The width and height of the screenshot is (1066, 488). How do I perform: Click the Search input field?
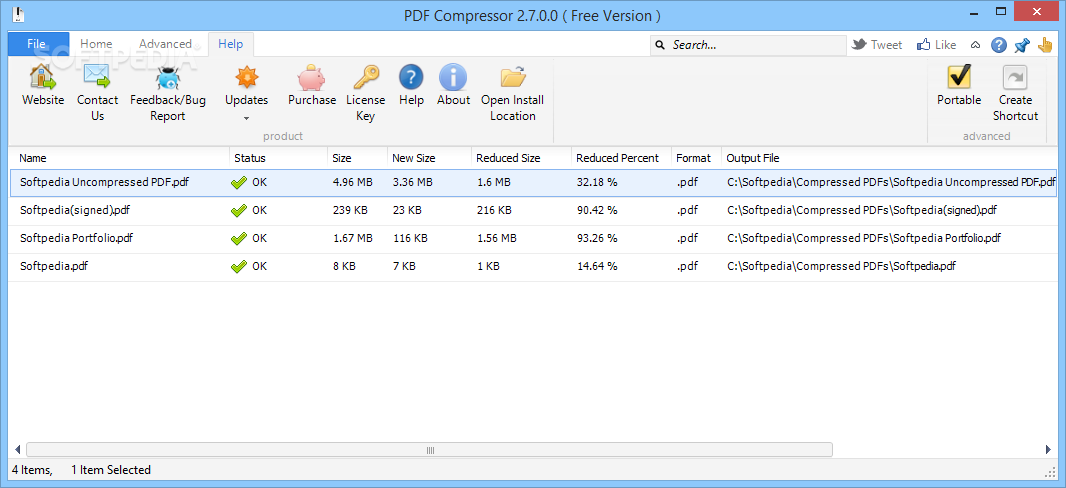point(748,45)
